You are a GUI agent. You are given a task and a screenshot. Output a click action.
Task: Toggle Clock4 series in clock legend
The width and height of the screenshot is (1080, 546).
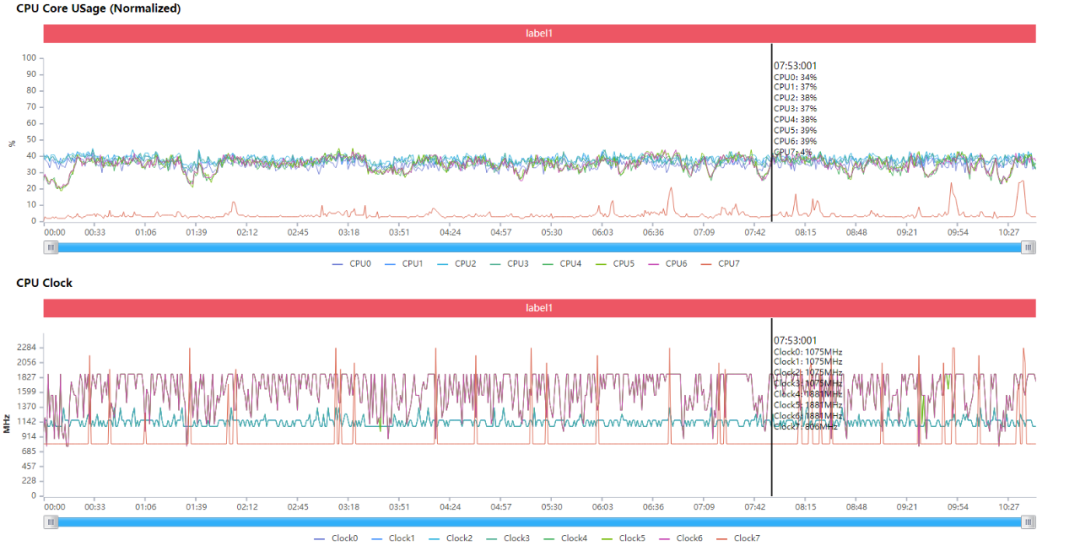click(565, 538)
